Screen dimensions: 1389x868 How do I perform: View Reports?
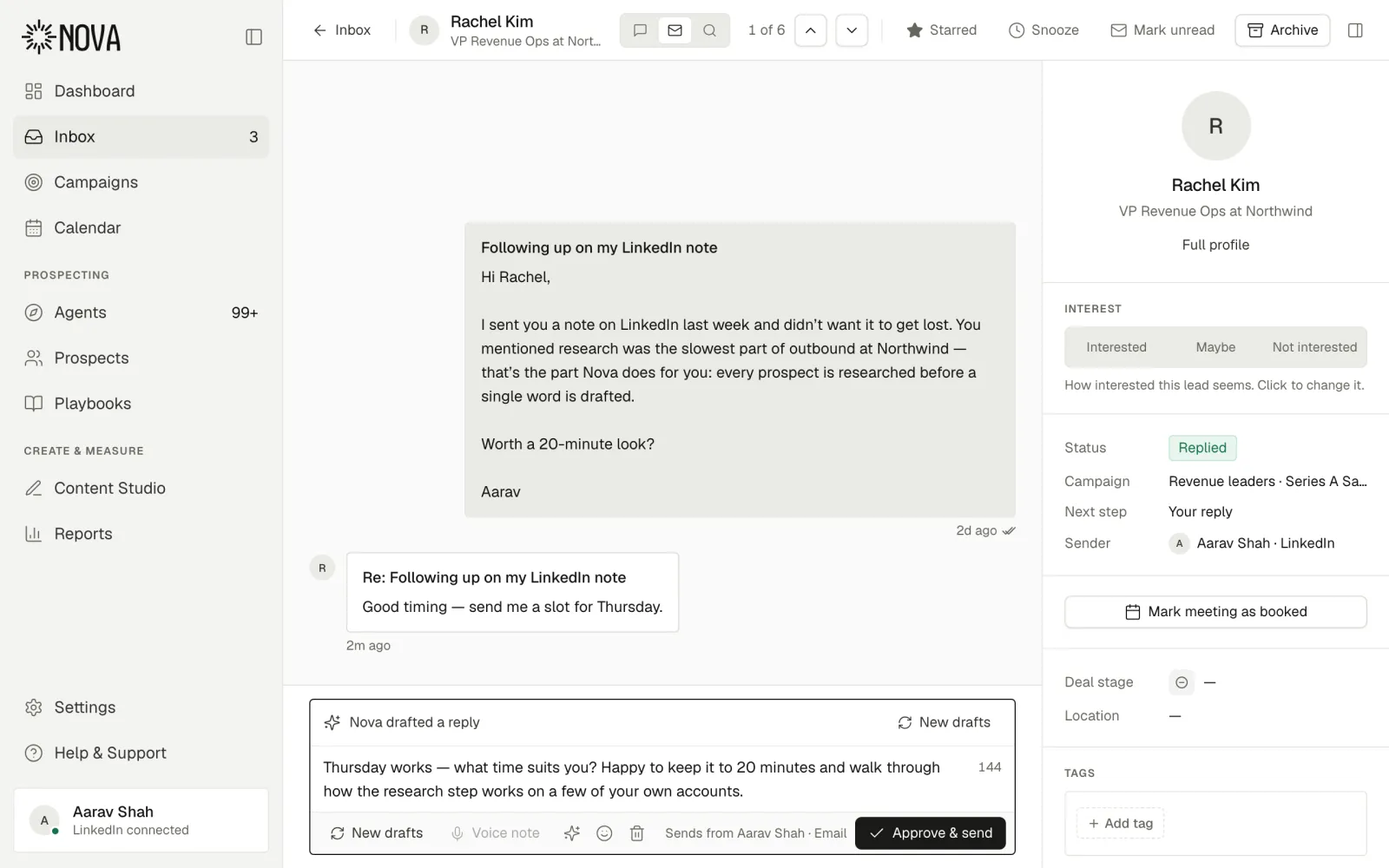pos(141,534)
